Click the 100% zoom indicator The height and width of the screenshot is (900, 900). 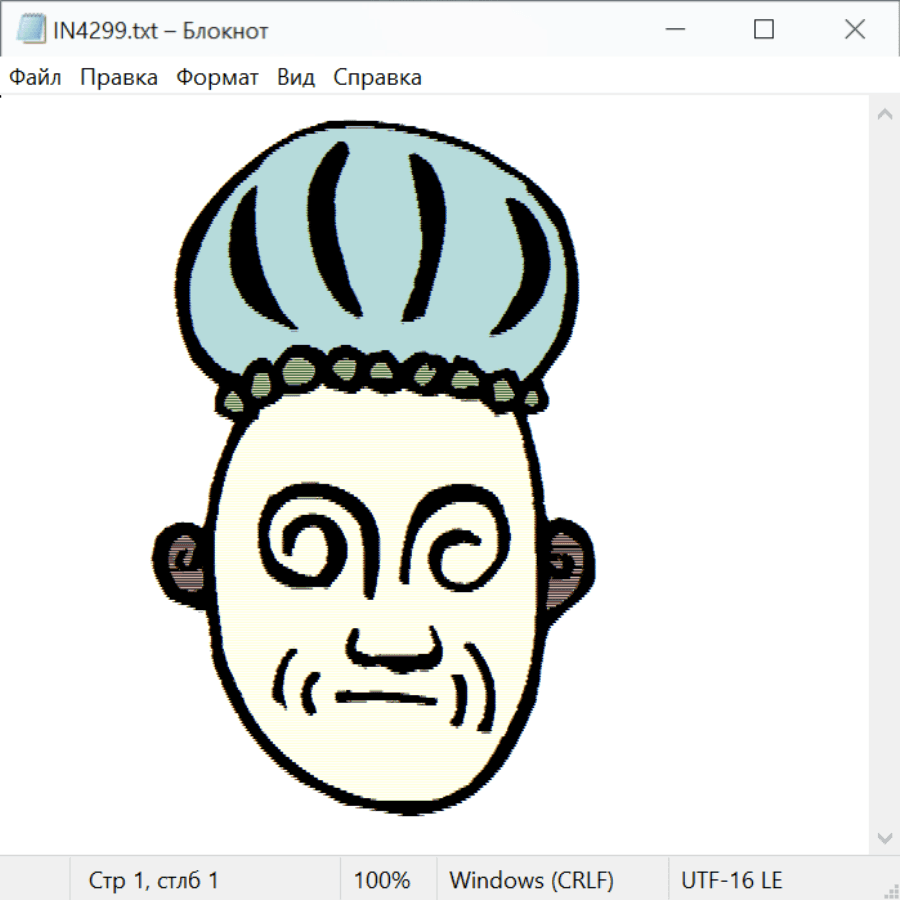(x=382, y=881)
